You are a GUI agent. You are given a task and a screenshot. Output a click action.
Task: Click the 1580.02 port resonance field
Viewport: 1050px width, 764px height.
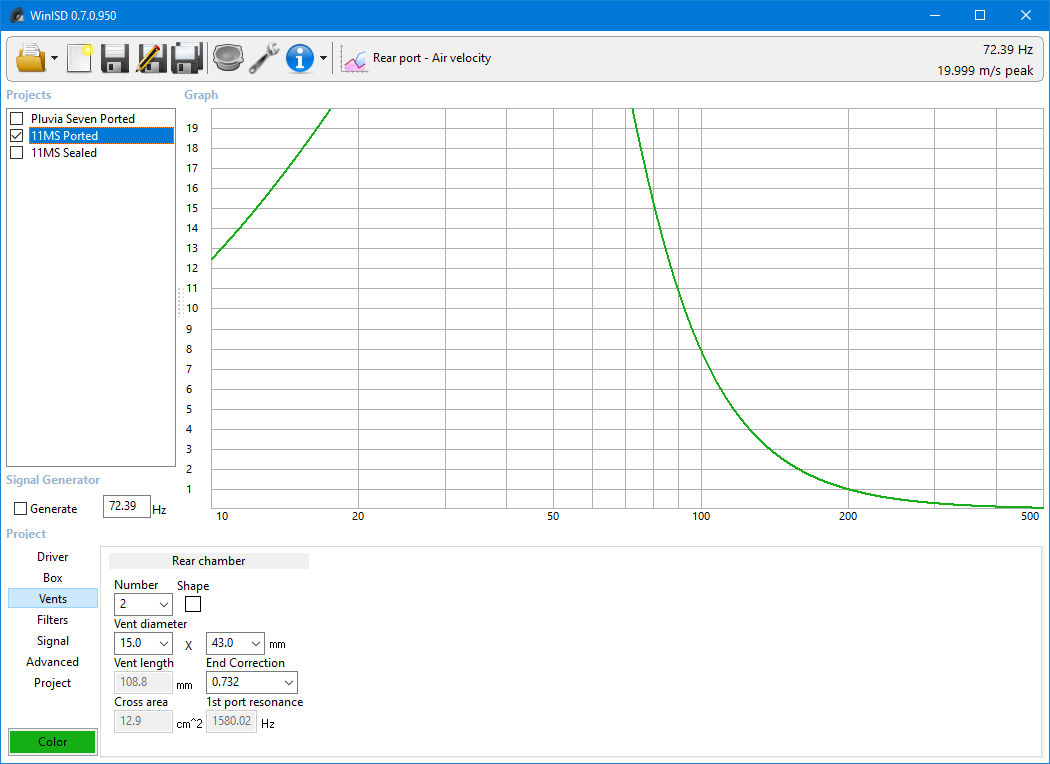coord(231,721)
